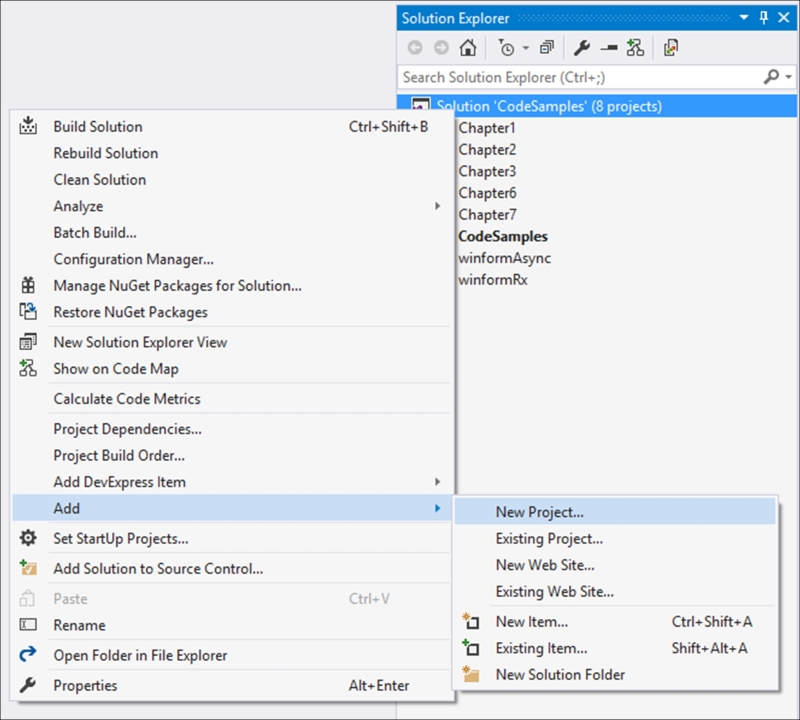Click the Code Map icon in the toolbar
This screenshot has width=800, height=720.
[635, 48]
